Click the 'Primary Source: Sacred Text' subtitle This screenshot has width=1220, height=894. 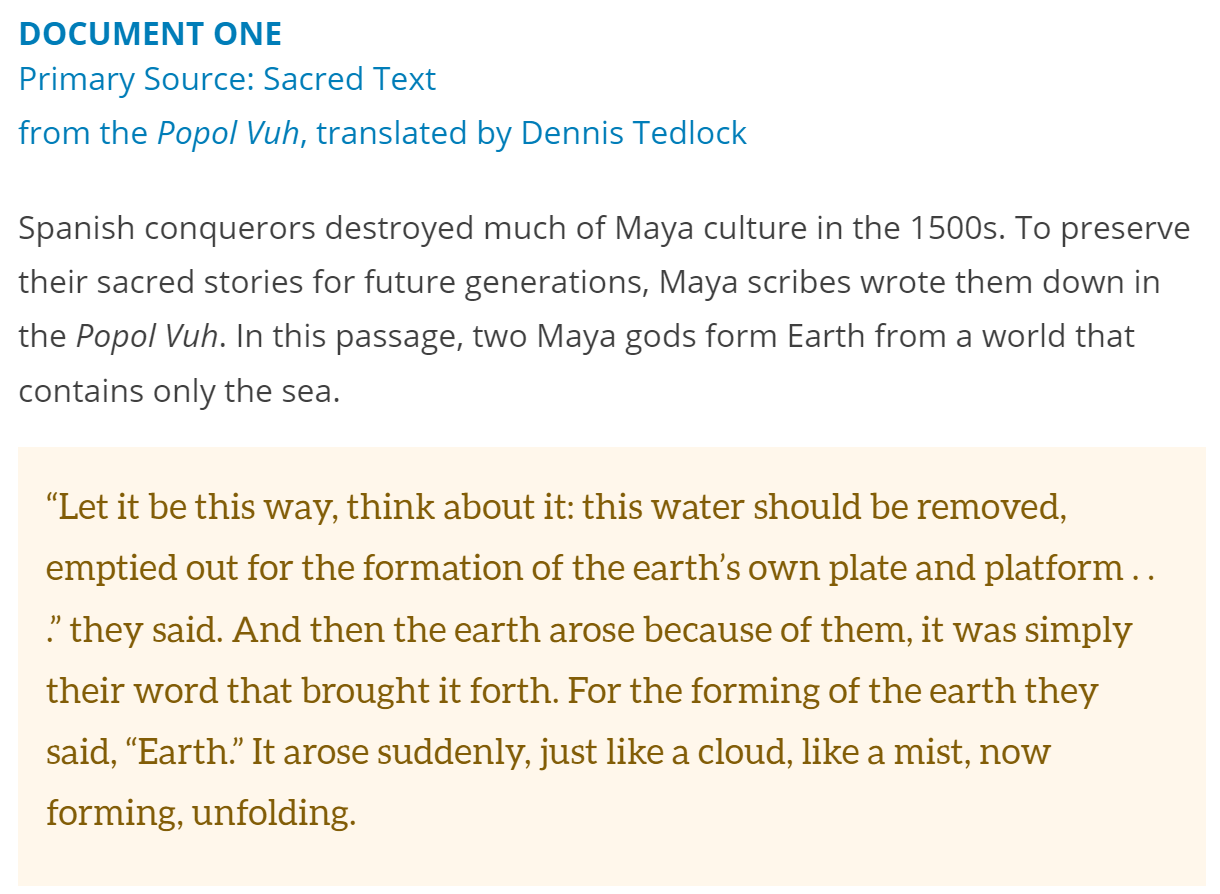pos(227,79)
